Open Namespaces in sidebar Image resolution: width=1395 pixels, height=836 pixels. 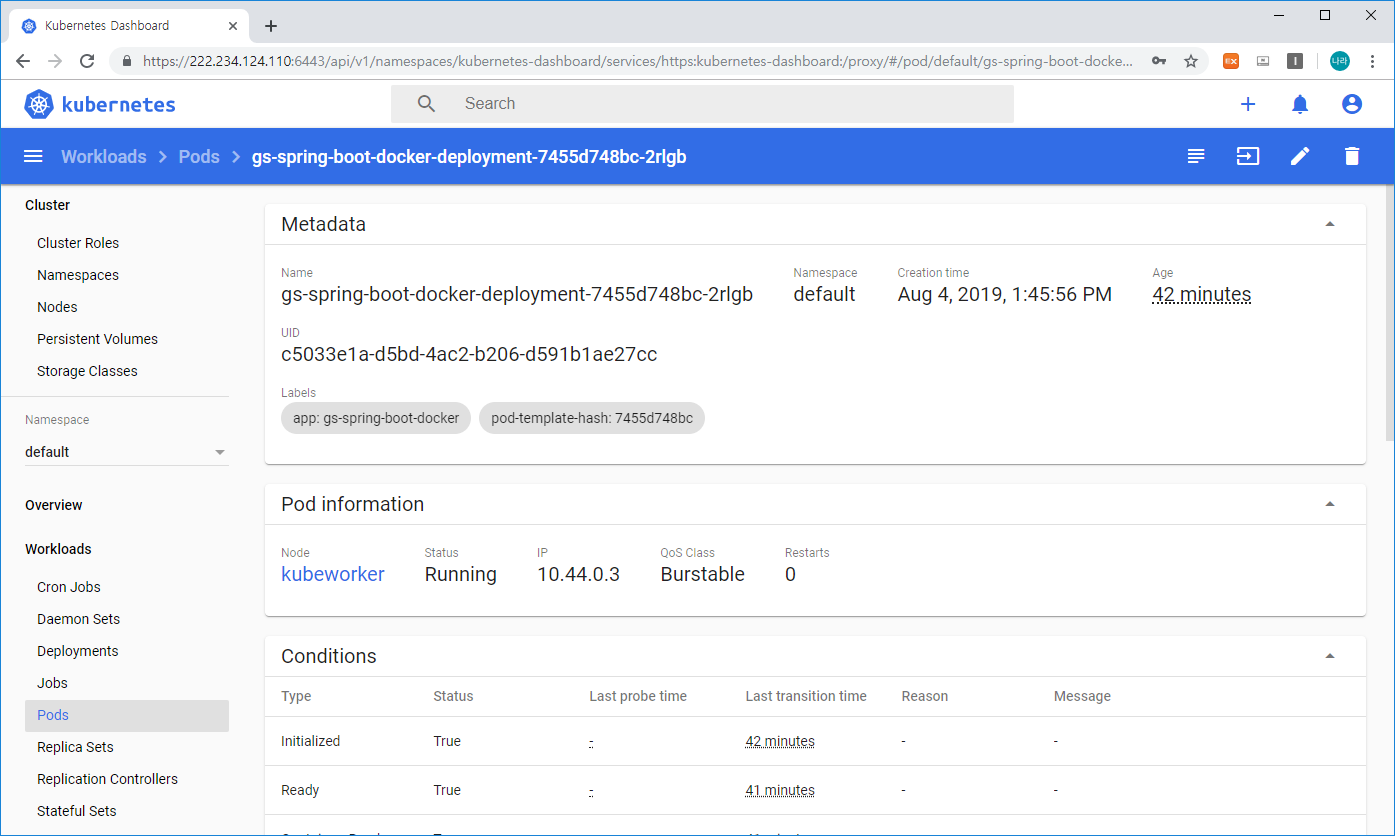point(78,275)
